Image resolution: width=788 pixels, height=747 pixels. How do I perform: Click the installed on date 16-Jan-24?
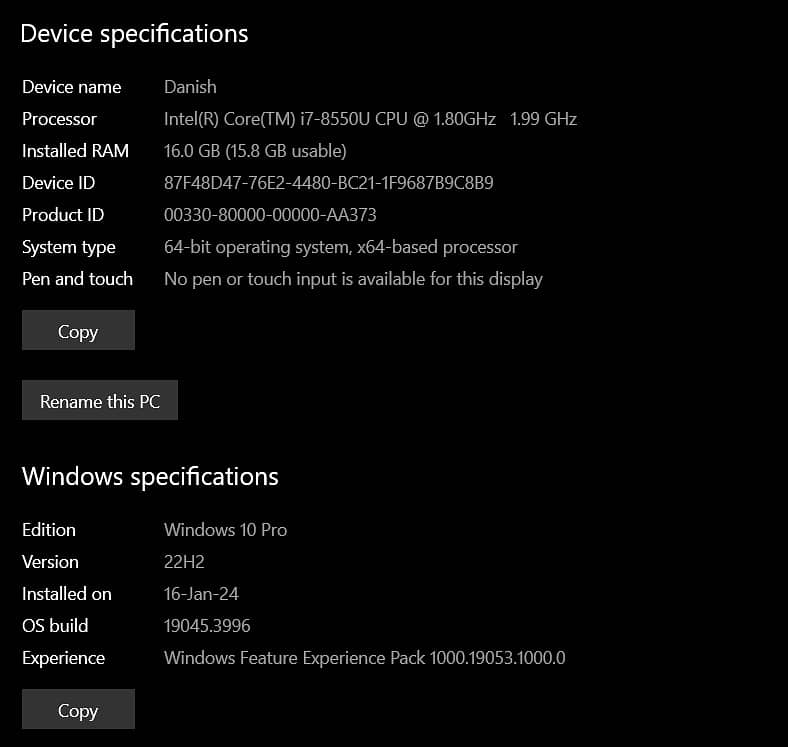click(x=201, y=594)
